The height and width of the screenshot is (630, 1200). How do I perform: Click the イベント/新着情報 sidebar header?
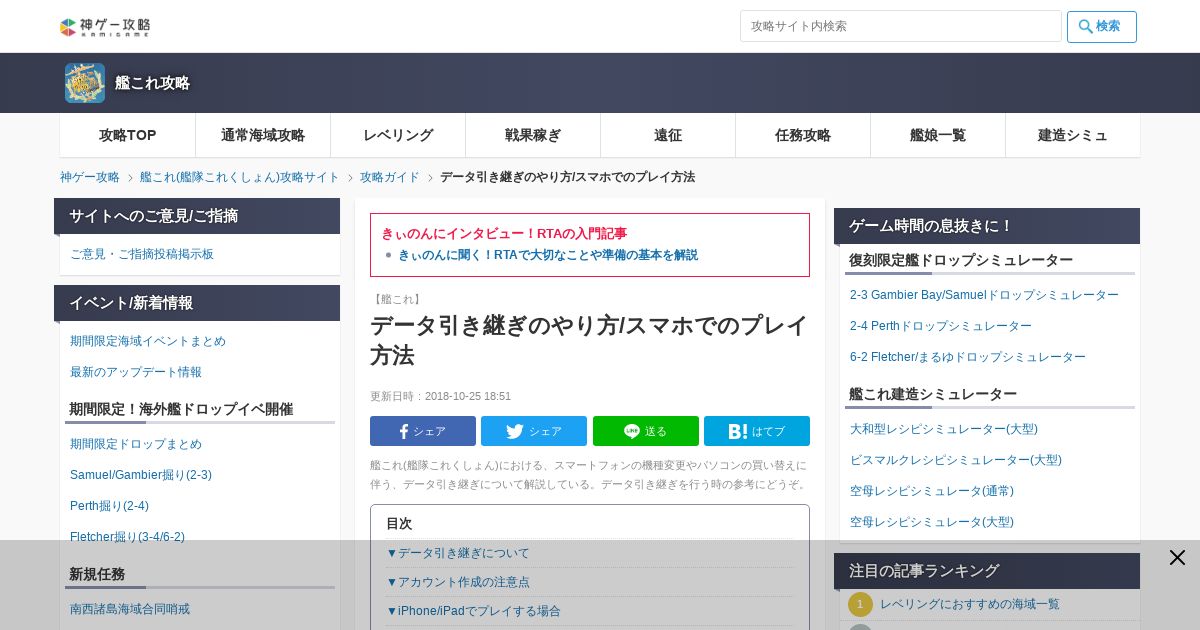coord(197,303)
